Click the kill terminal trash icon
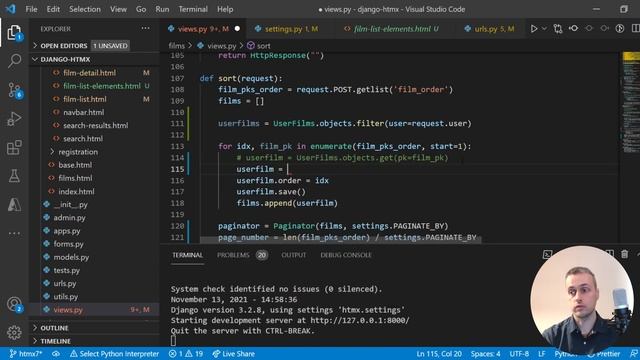 [624, 254]
